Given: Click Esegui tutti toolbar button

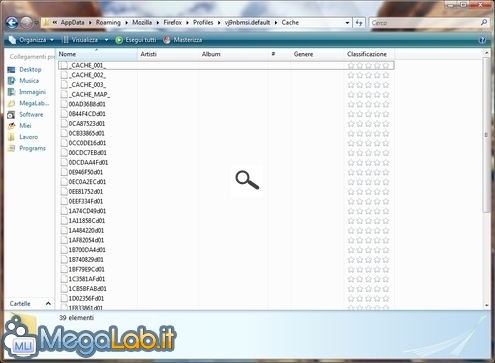Looking at the screenshot, I should tap(136, 40).
